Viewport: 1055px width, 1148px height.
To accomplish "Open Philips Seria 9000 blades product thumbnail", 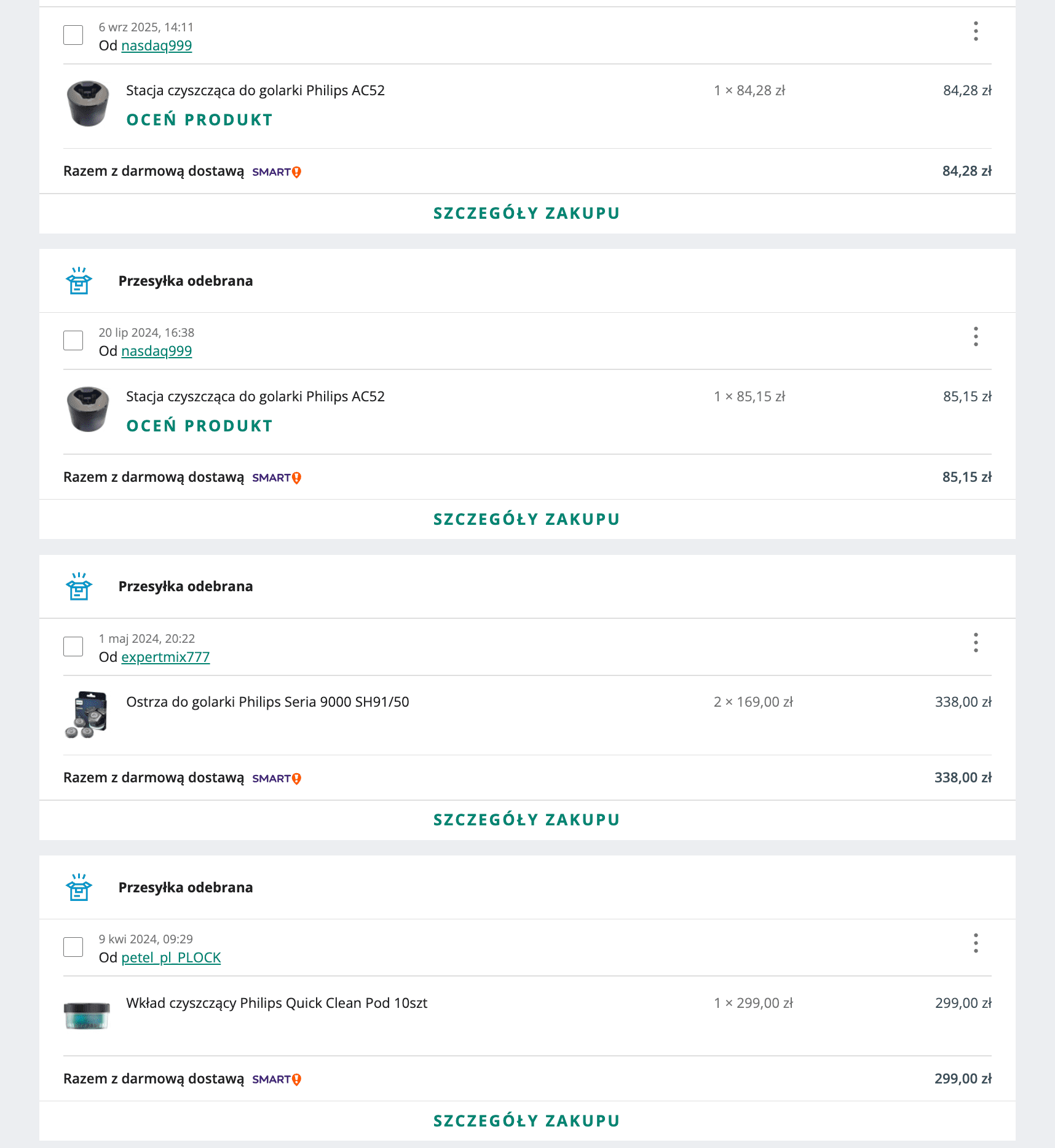I will pyautogui.click(x=87, y=715).
